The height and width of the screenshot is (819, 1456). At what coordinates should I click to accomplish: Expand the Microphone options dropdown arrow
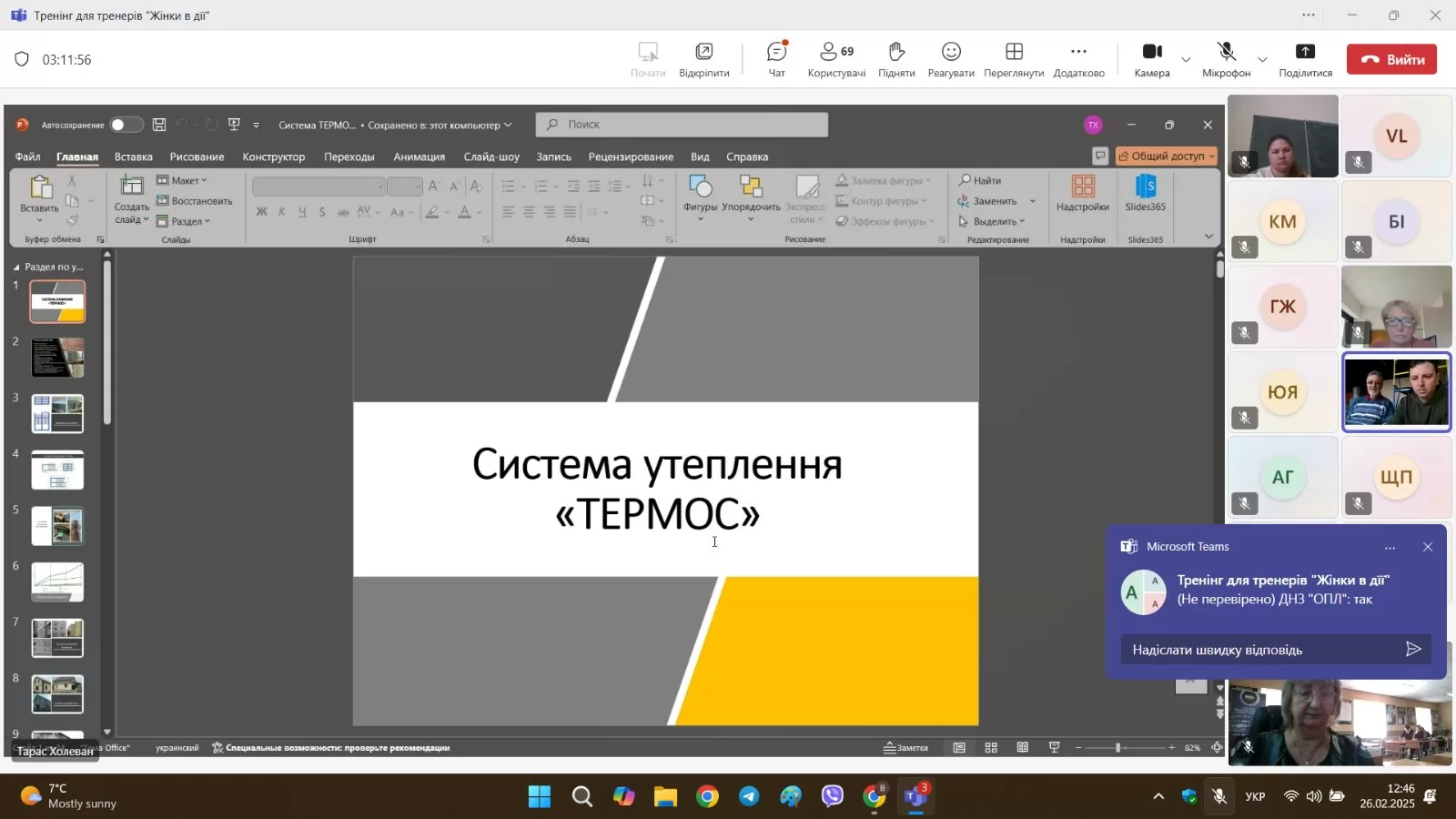1262,60
